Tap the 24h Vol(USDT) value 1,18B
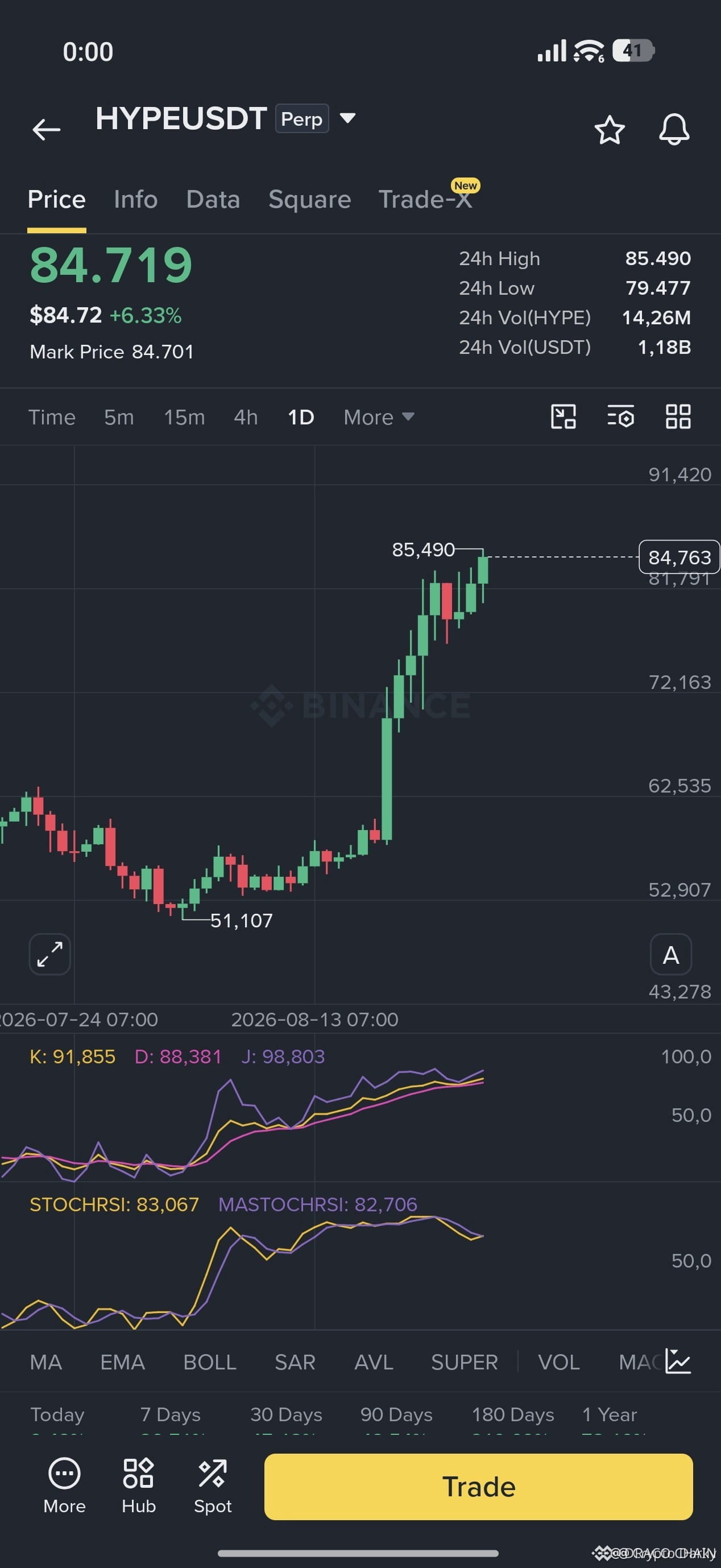Screen dimensions: 721x1568 664,348
